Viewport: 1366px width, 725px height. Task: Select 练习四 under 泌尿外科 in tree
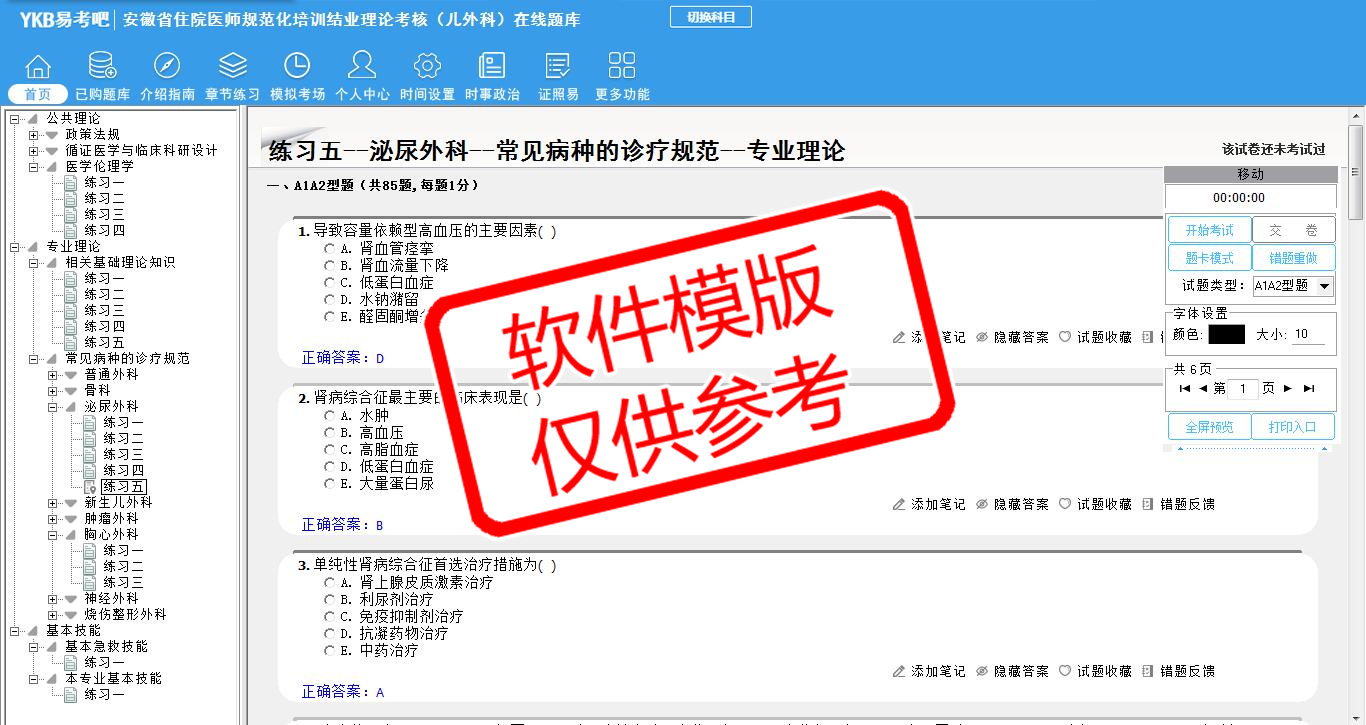pos(123,471)
